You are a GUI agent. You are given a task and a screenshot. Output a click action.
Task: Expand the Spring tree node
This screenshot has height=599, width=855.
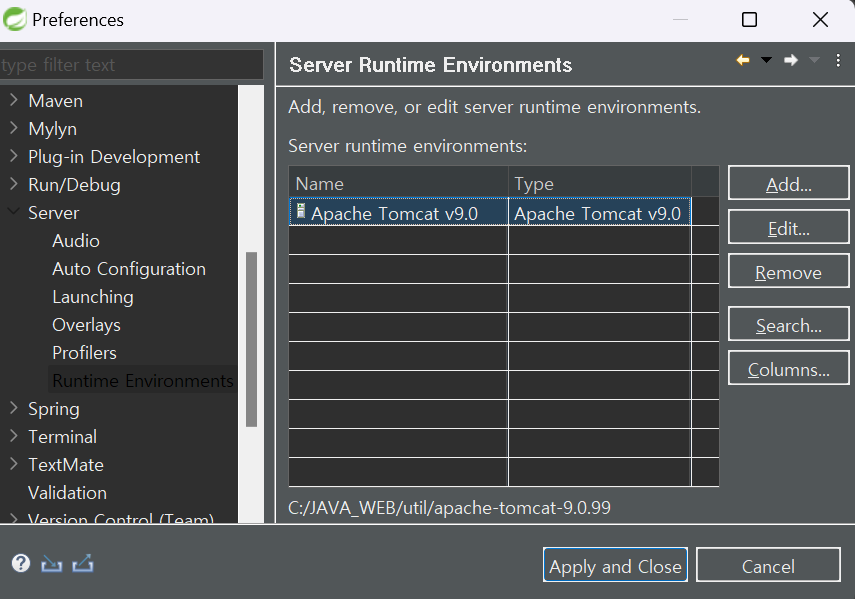pyautogui.click(x=14, y=408)
